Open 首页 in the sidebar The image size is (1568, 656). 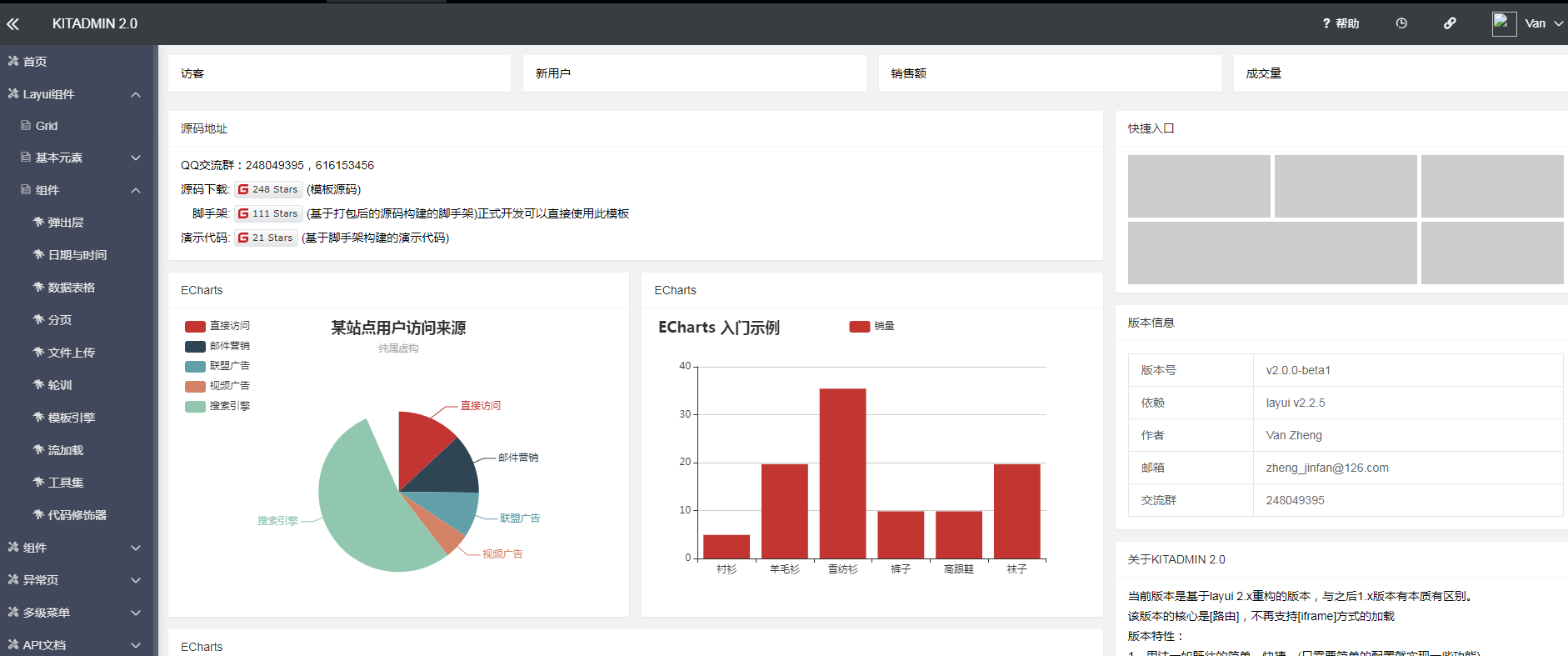tap(34, 62)
